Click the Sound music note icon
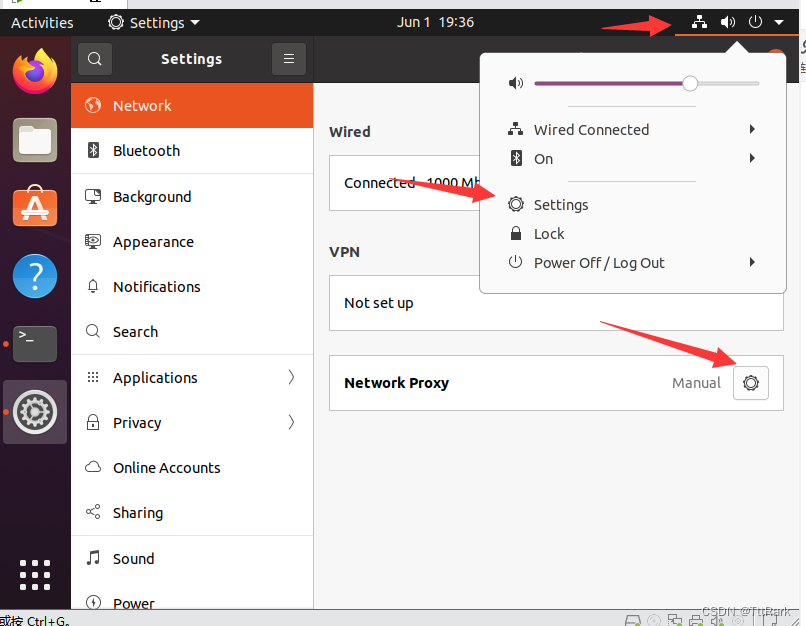This screenshot has width=806, height=626. click(93, 558)
